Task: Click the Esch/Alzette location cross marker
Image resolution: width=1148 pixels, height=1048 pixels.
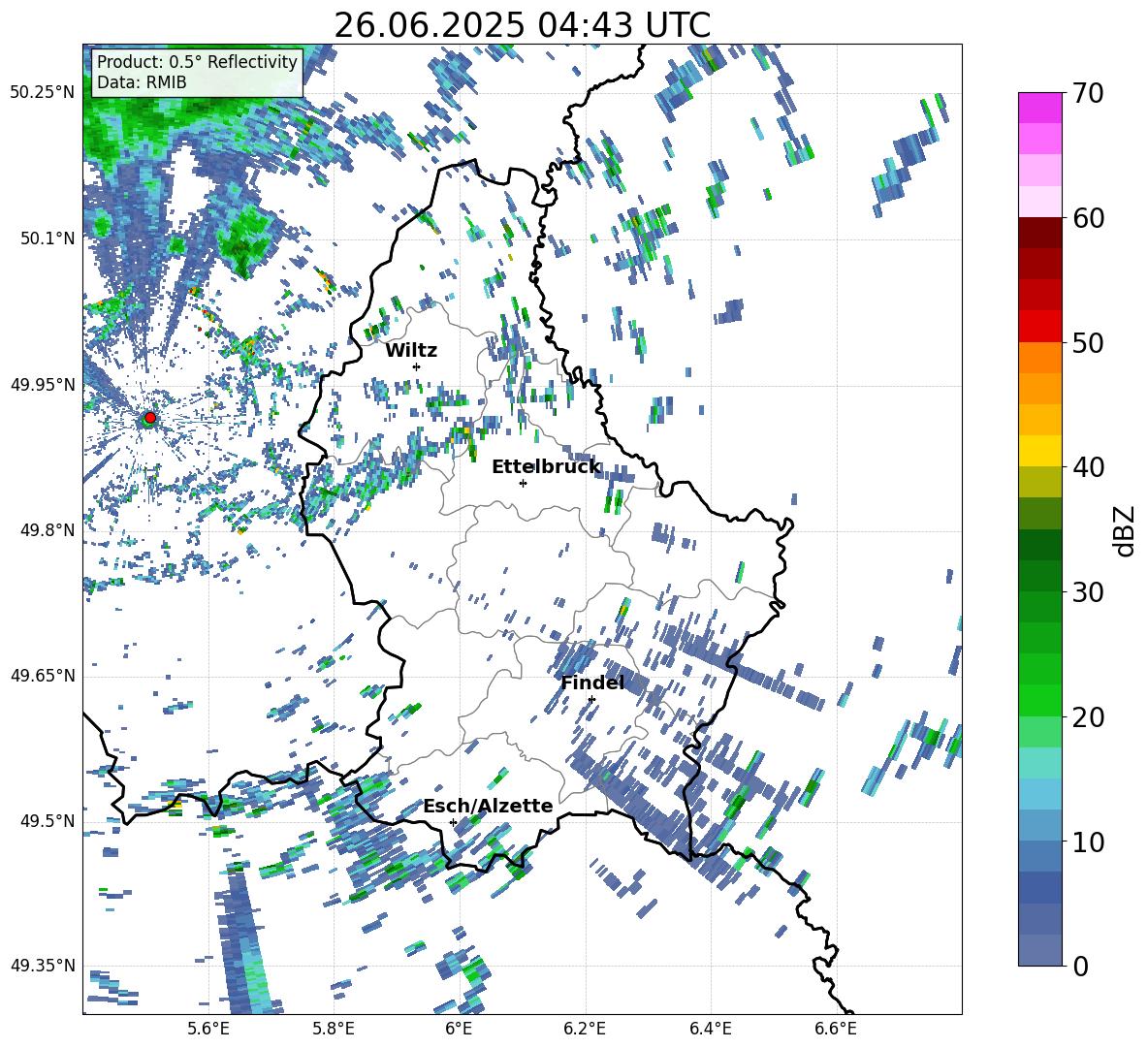Action: pyautogui.click(x=453, y=822)
